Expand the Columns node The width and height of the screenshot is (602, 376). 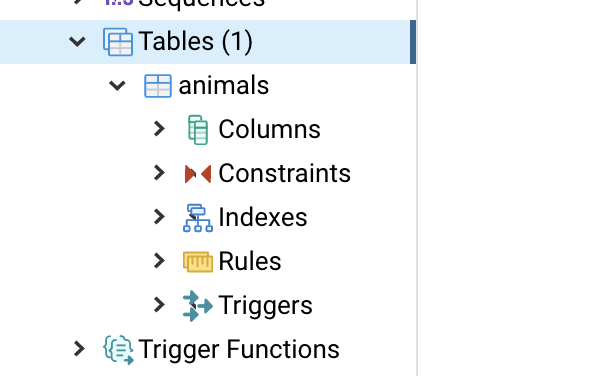(x=159, y=129)
